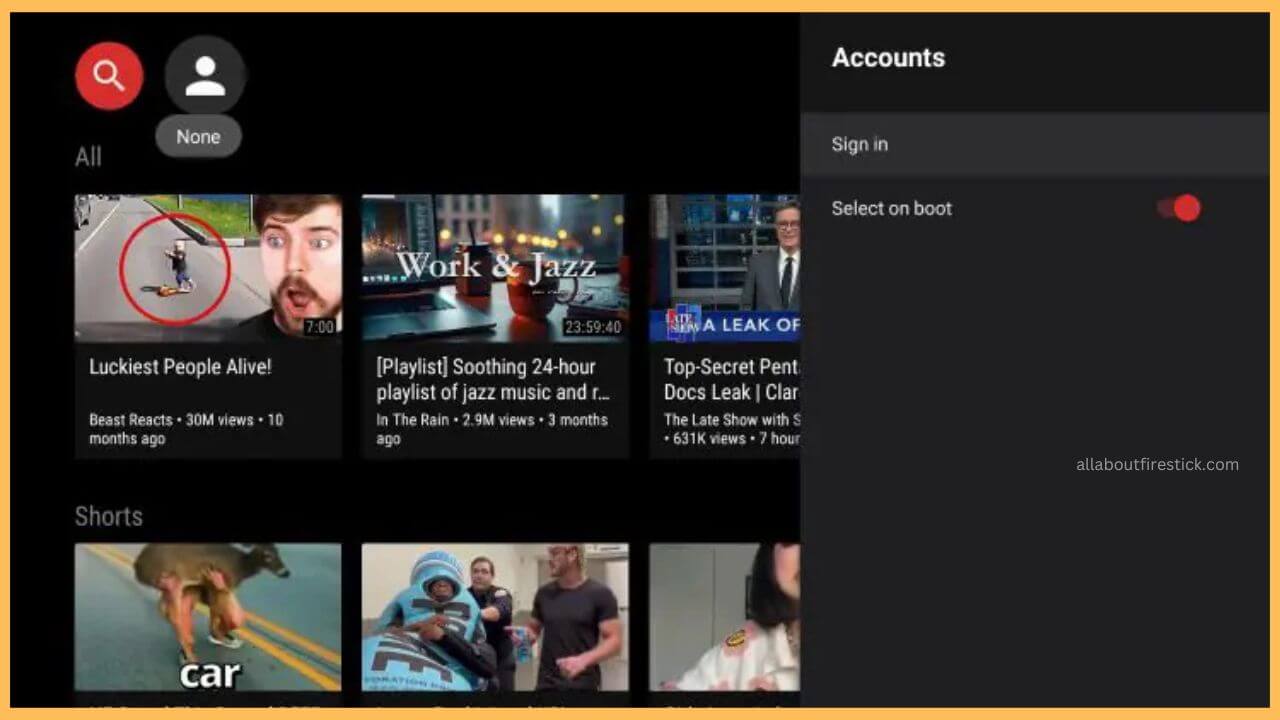Play the 24-hour jazz playlist video
This screenshot has height=720, width=1280.
[x=494, y=268]
